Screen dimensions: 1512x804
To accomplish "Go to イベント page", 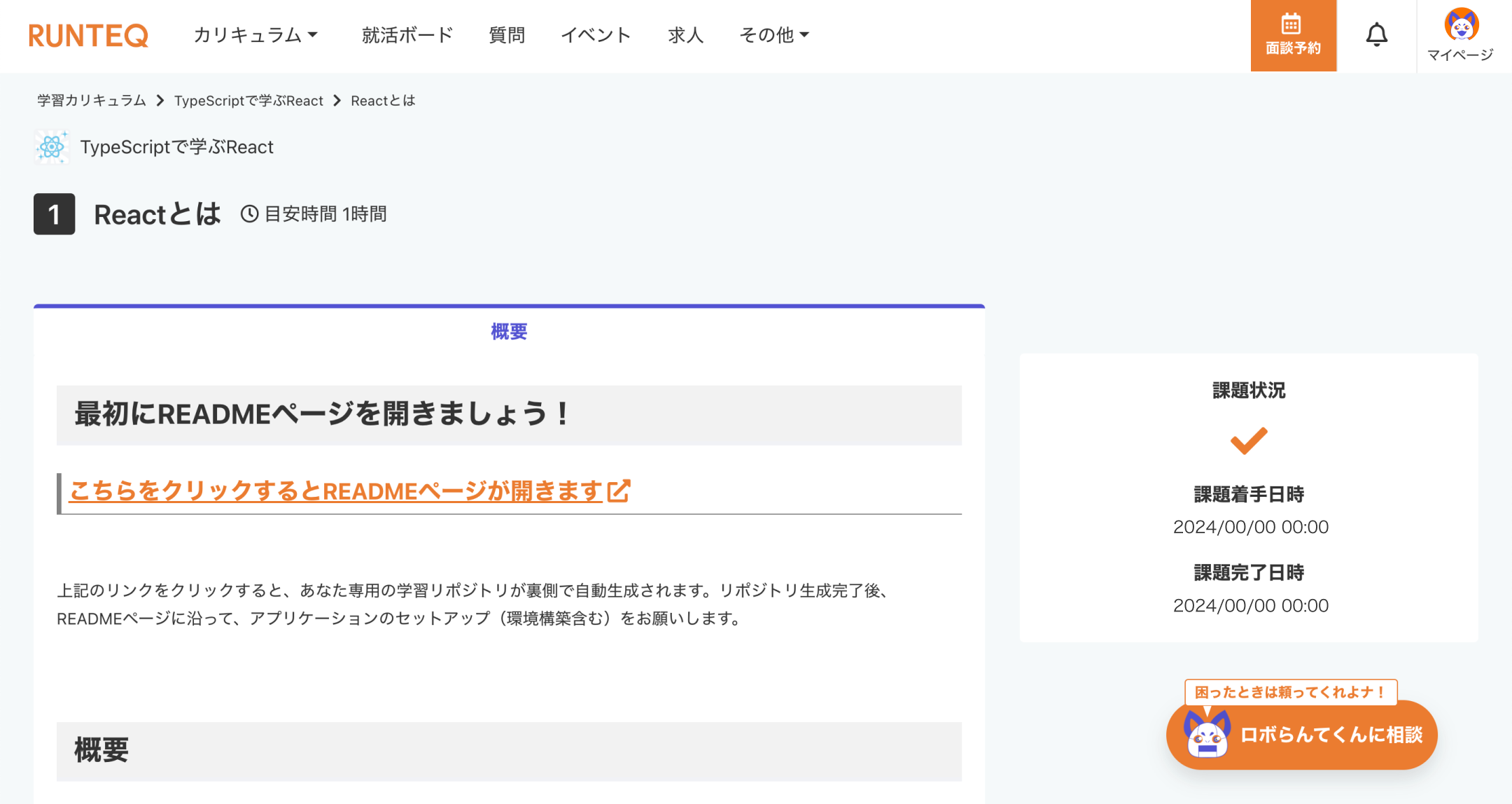I will click(596, 35).
